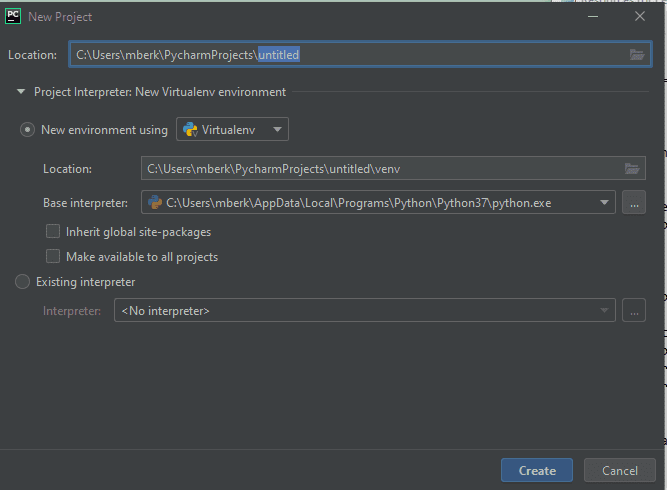Click the PyCharm logo in title bar
The height and width of the screenshot is (490, 667).
point(14,16)
